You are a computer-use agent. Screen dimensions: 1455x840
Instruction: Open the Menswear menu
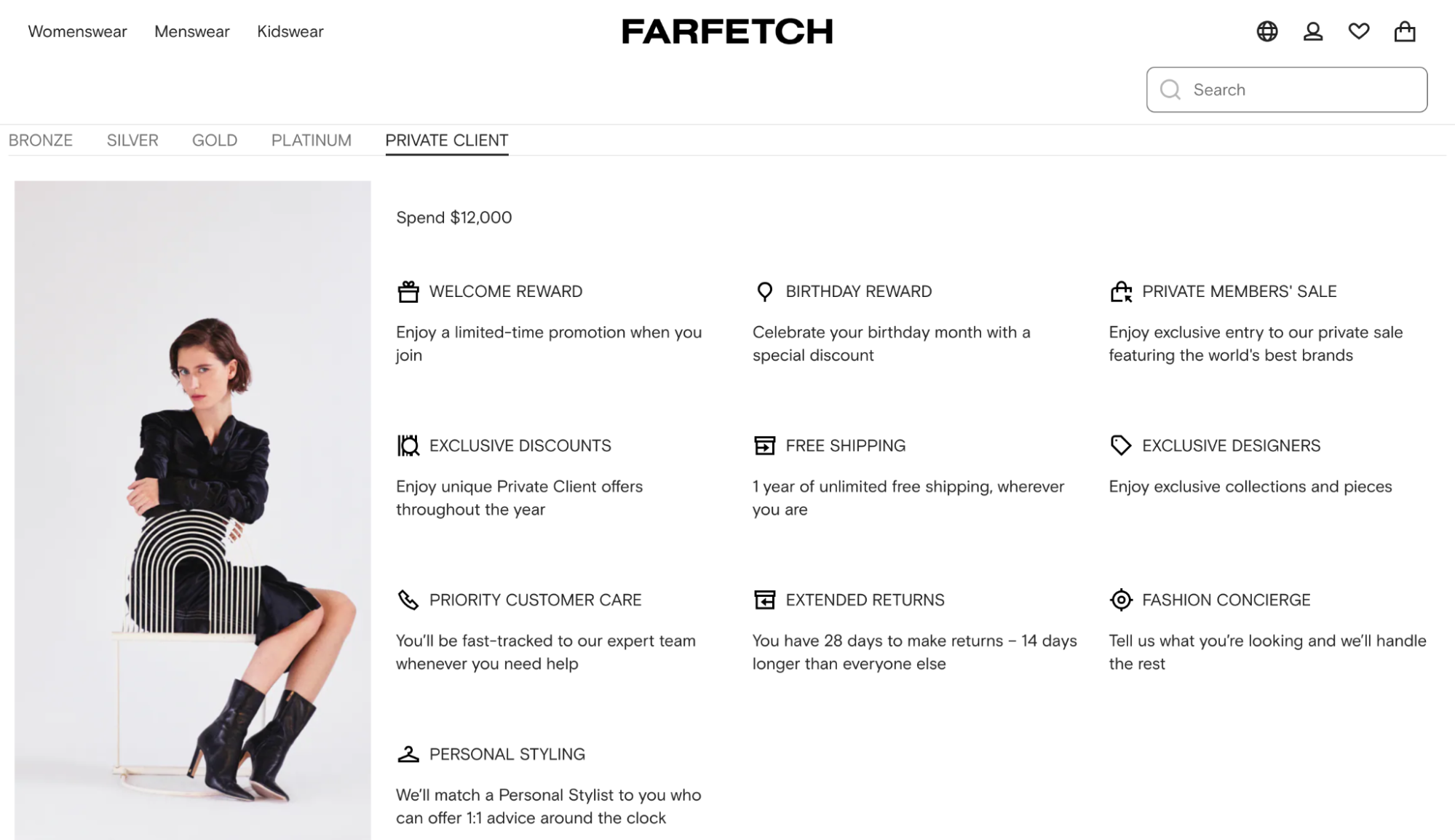(191, 31)
